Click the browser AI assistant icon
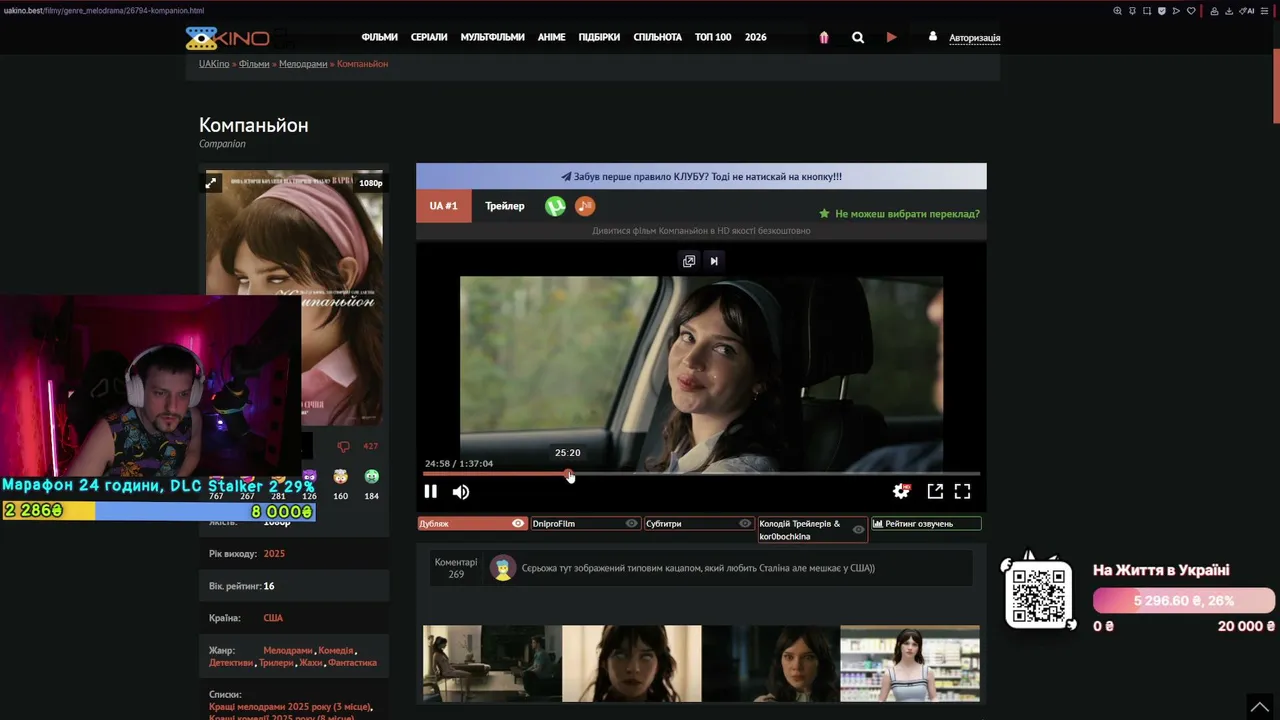1280x720 pixels. pos(1249,11)
